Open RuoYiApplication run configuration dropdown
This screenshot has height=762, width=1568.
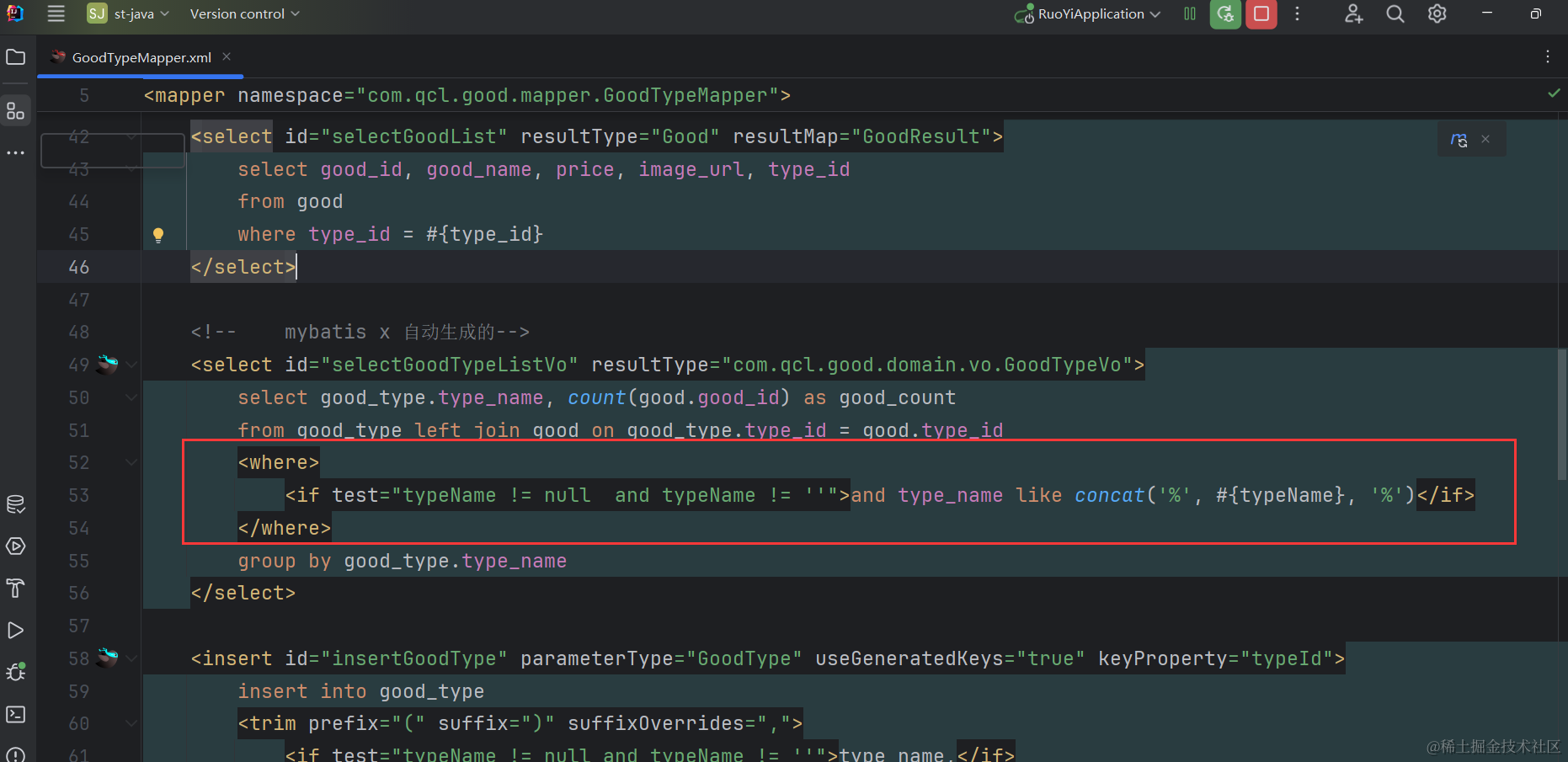[x=1090, y=14]
